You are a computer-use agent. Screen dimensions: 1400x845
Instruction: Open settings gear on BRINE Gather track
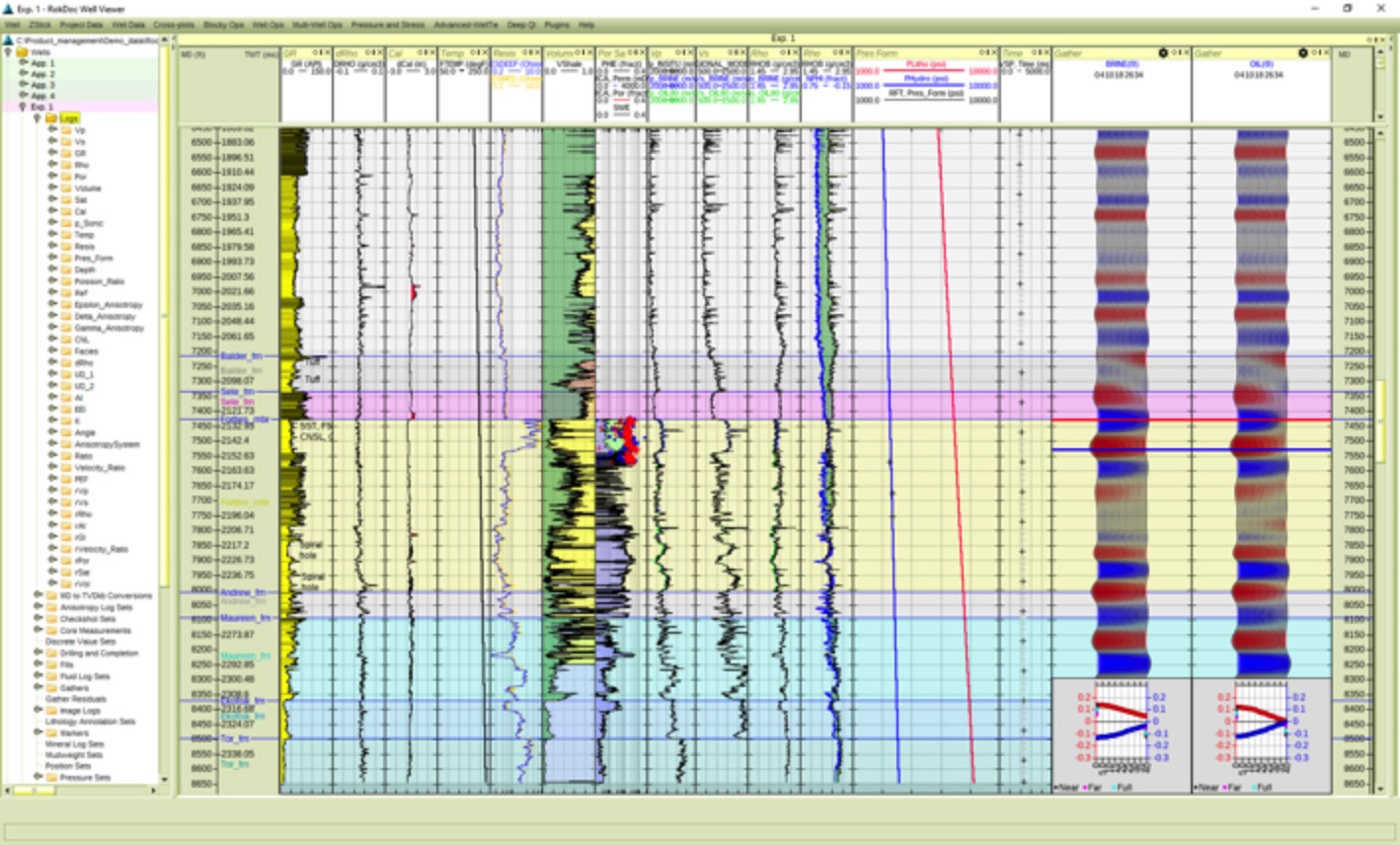pyautogui.click(x=1163, y=53)
